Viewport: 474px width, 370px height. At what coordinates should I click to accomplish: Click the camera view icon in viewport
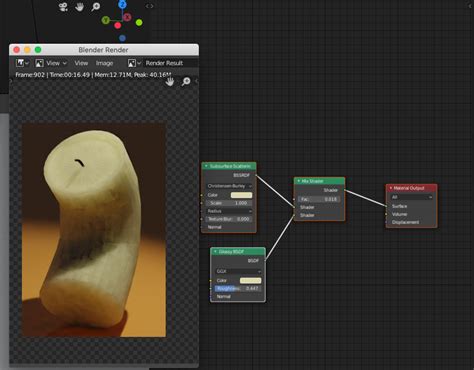(63, 7)
